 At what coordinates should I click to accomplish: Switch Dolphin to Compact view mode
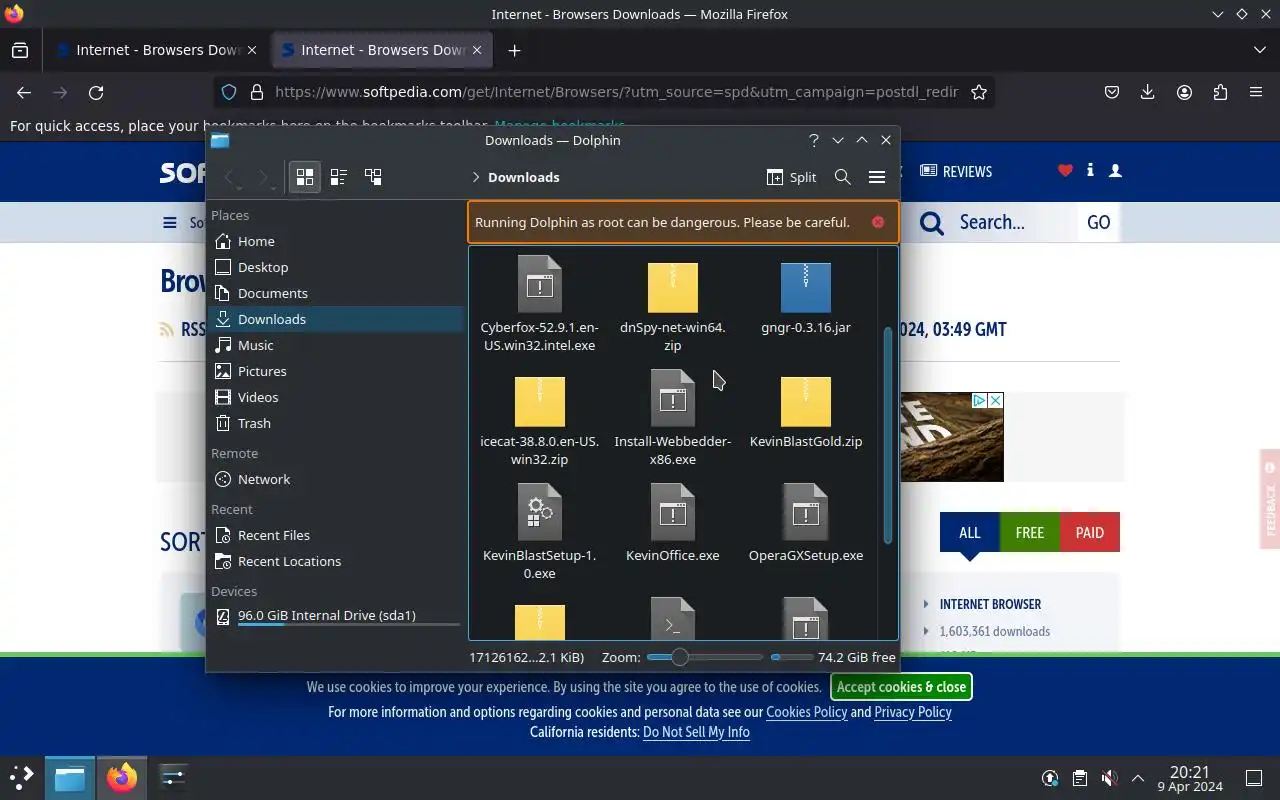point(339,177)
